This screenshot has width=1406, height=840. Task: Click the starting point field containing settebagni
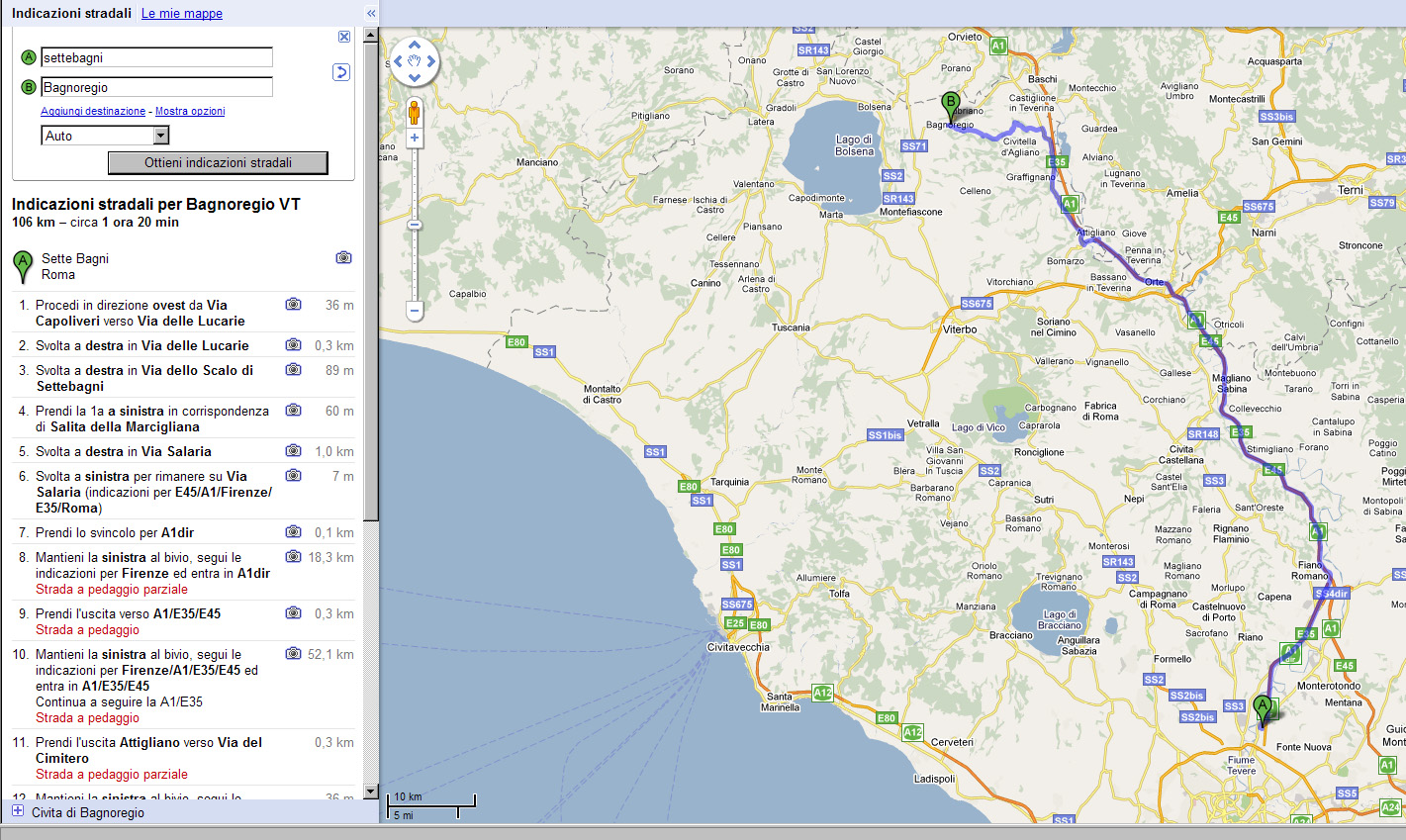[x=156, y=58]
